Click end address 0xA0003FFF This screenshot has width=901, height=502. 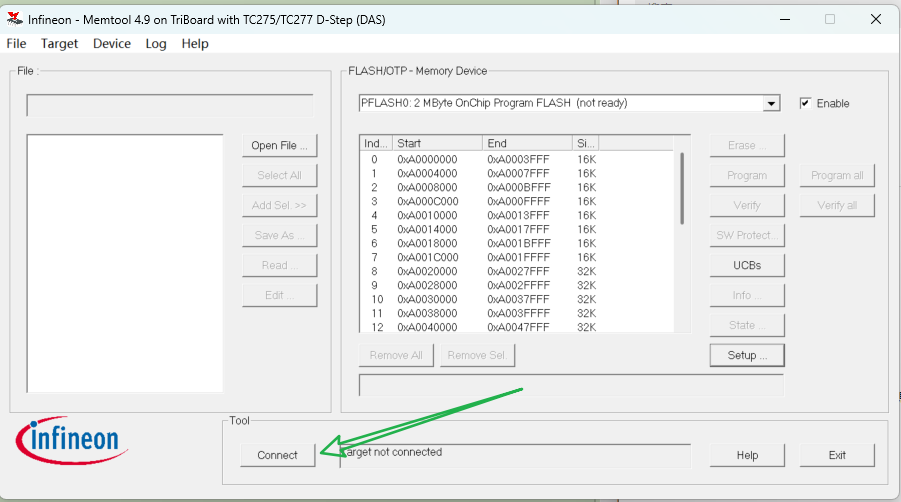pos(518,159)
